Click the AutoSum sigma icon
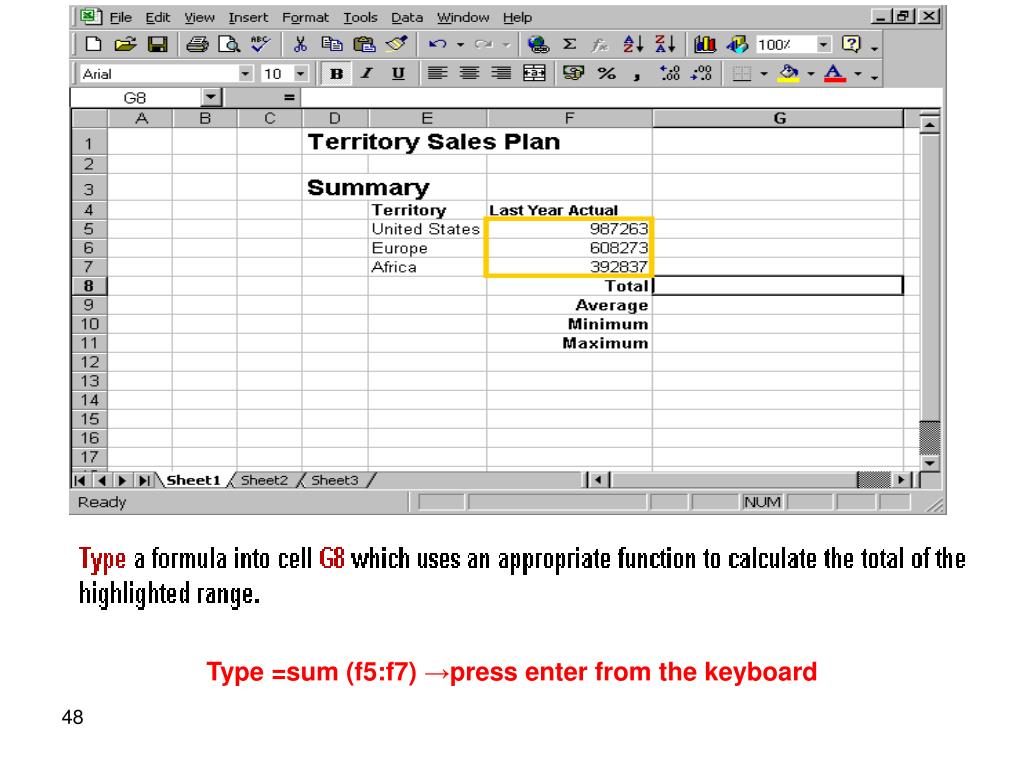This screenshot has width=1024, height=768. point(570,44)
